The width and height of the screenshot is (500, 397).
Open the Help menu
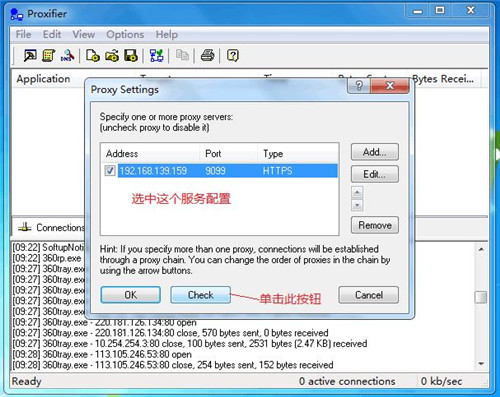(x=166, y=34)
